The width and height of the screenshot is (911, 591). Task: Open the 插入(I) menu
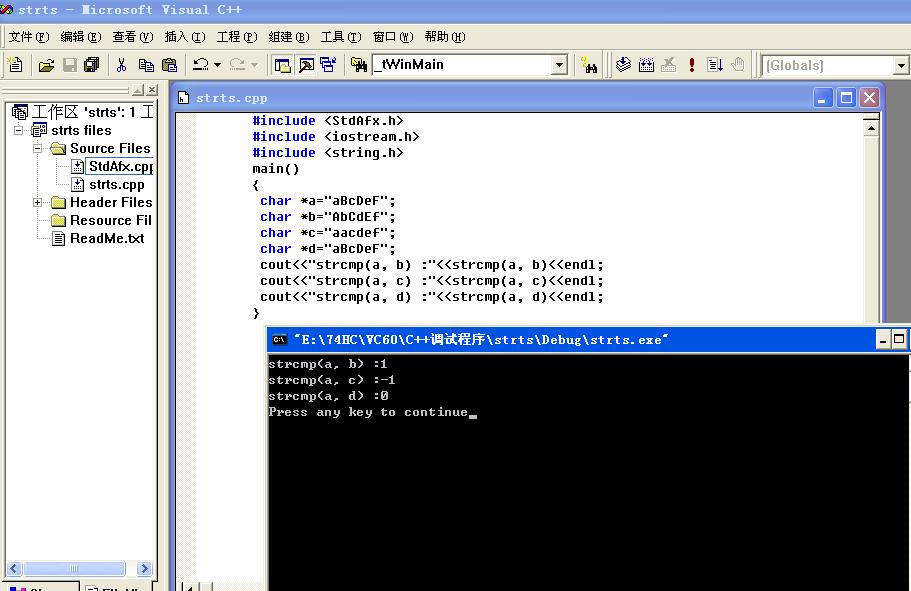tap(185, 37)
